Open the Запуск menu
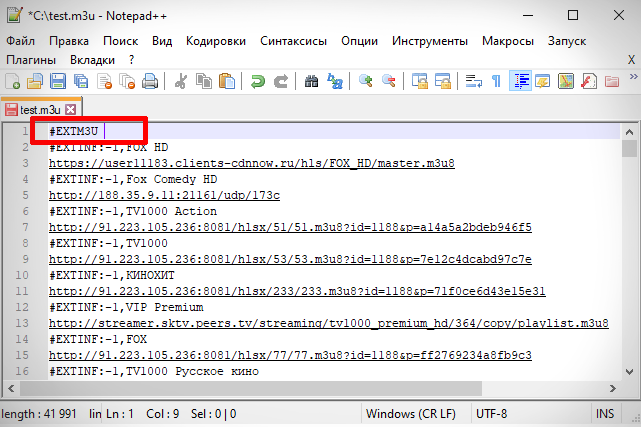The image size is (641, 427). 567,41
